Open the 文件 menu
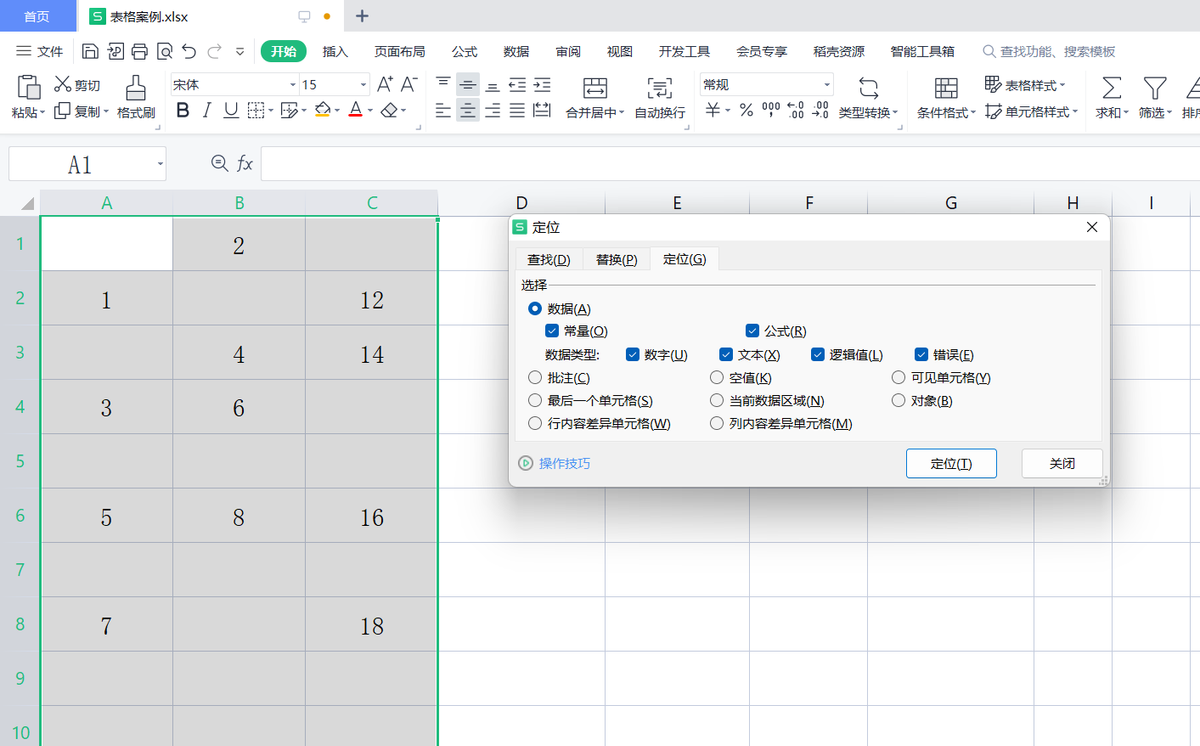 (x=40, y=51)
